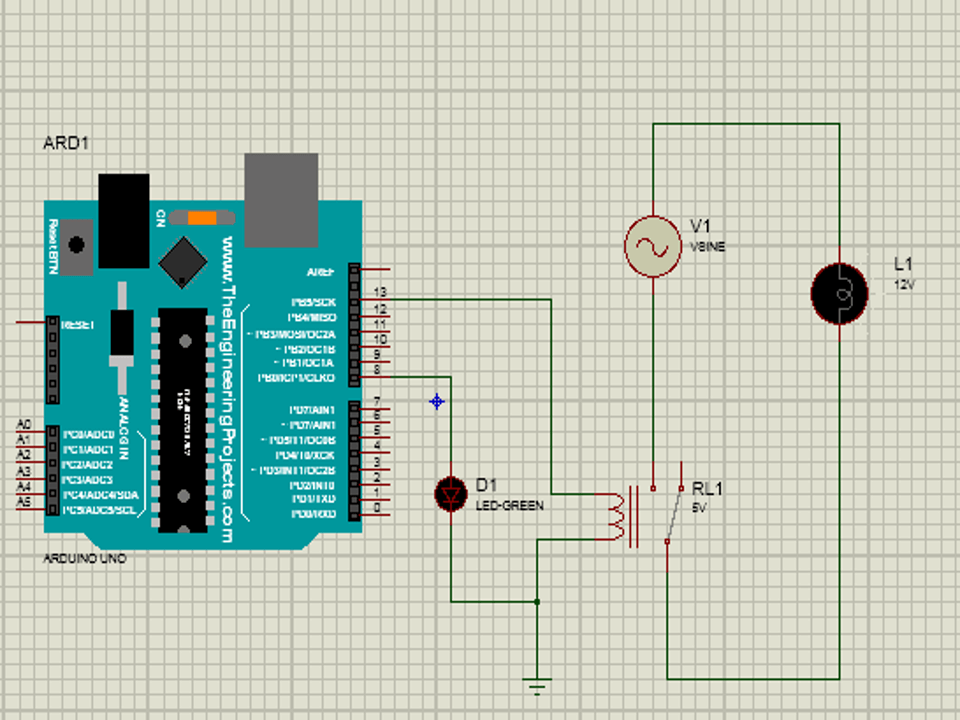Image resolution: width=960 pixels, height=720 pixels.
Task: Click the black power jack on Arduino
Action: [x=124, y=220]
